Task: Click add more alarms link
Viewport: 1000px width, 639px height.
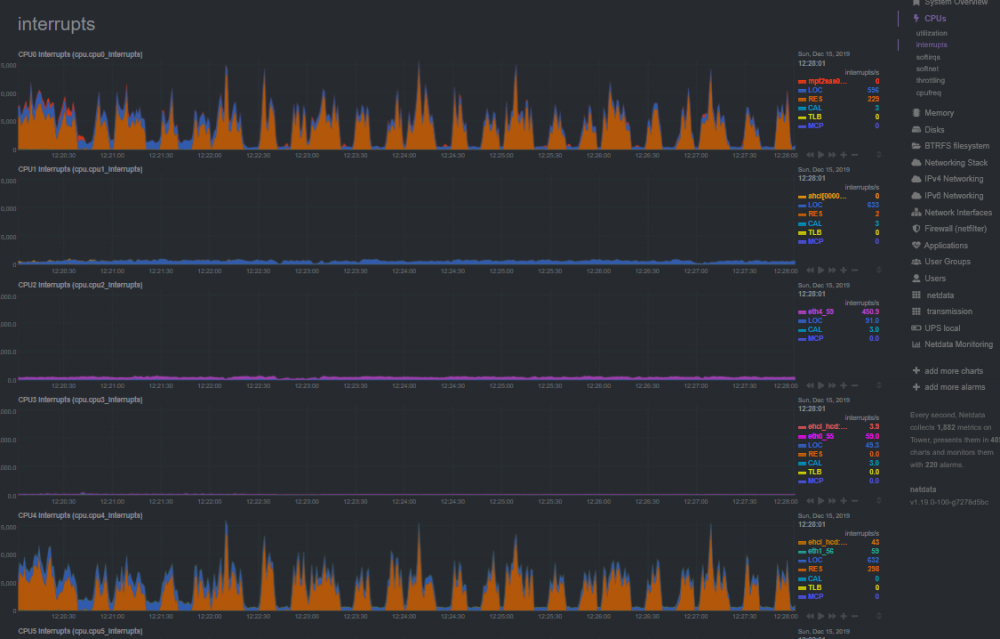Action: [955, 387]
